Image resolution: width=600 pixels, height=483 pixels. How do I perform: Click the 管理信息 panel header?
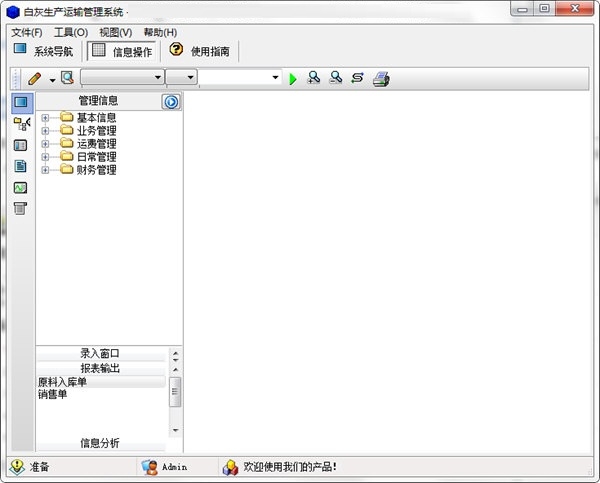pos(98,101)
